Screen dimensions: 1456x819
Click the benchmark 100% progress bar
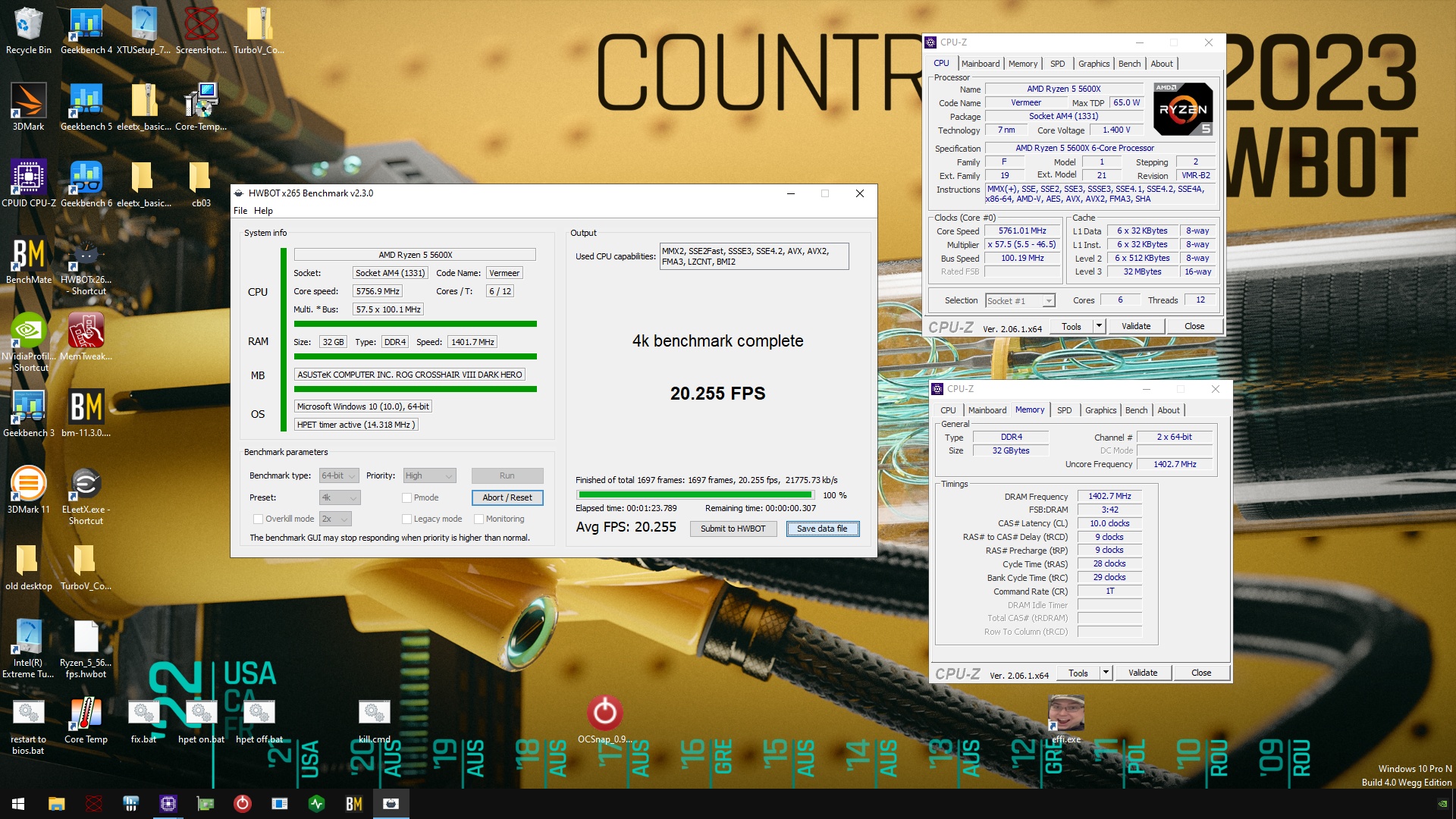pyautogui.click(x=694, y=495)
